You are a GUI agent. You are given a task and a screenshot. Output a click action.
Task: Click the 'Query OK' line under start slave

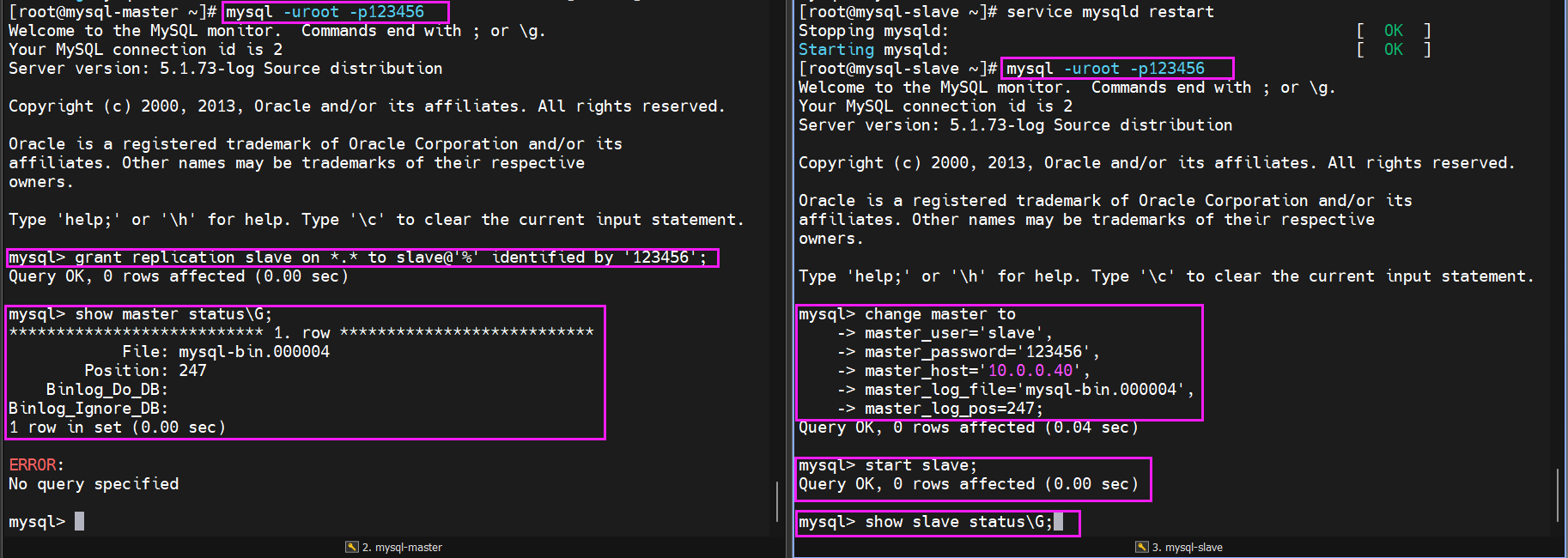tap(969, 484)
